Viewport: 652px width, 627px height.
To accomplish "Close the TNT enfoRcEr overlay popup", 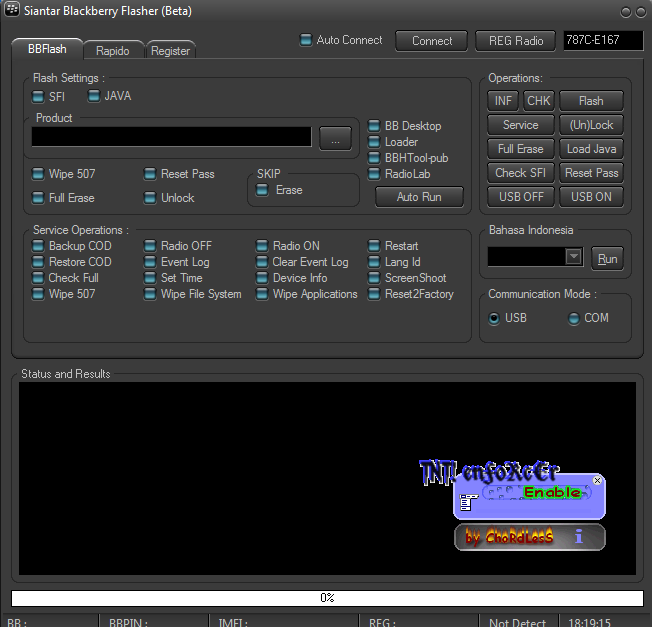I will coord(597,480).
